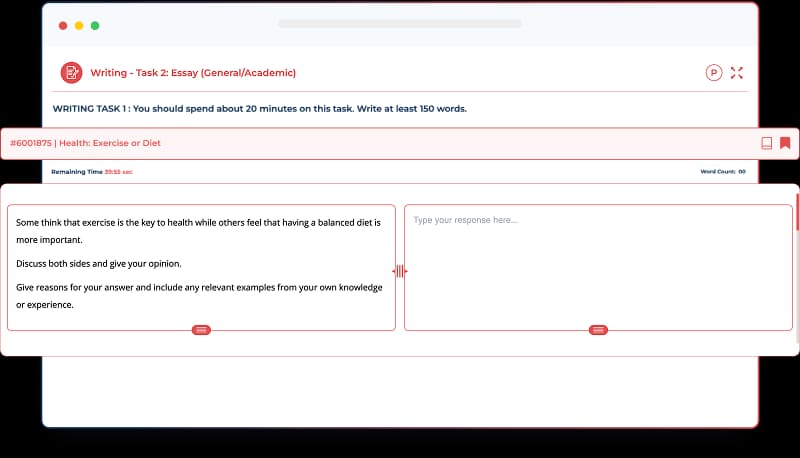Enter fullscreen with the expand arrows icon
The width and height of the screenshot is (800, 458).
coord(737,72)
